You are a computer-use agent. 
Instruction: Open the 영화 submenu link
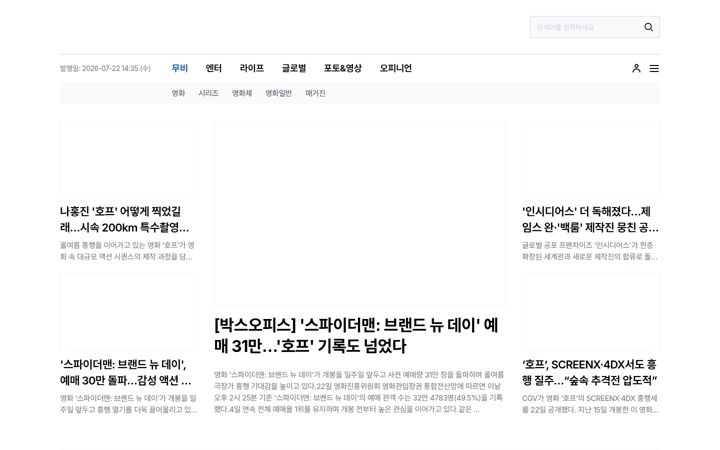(178, 93)
